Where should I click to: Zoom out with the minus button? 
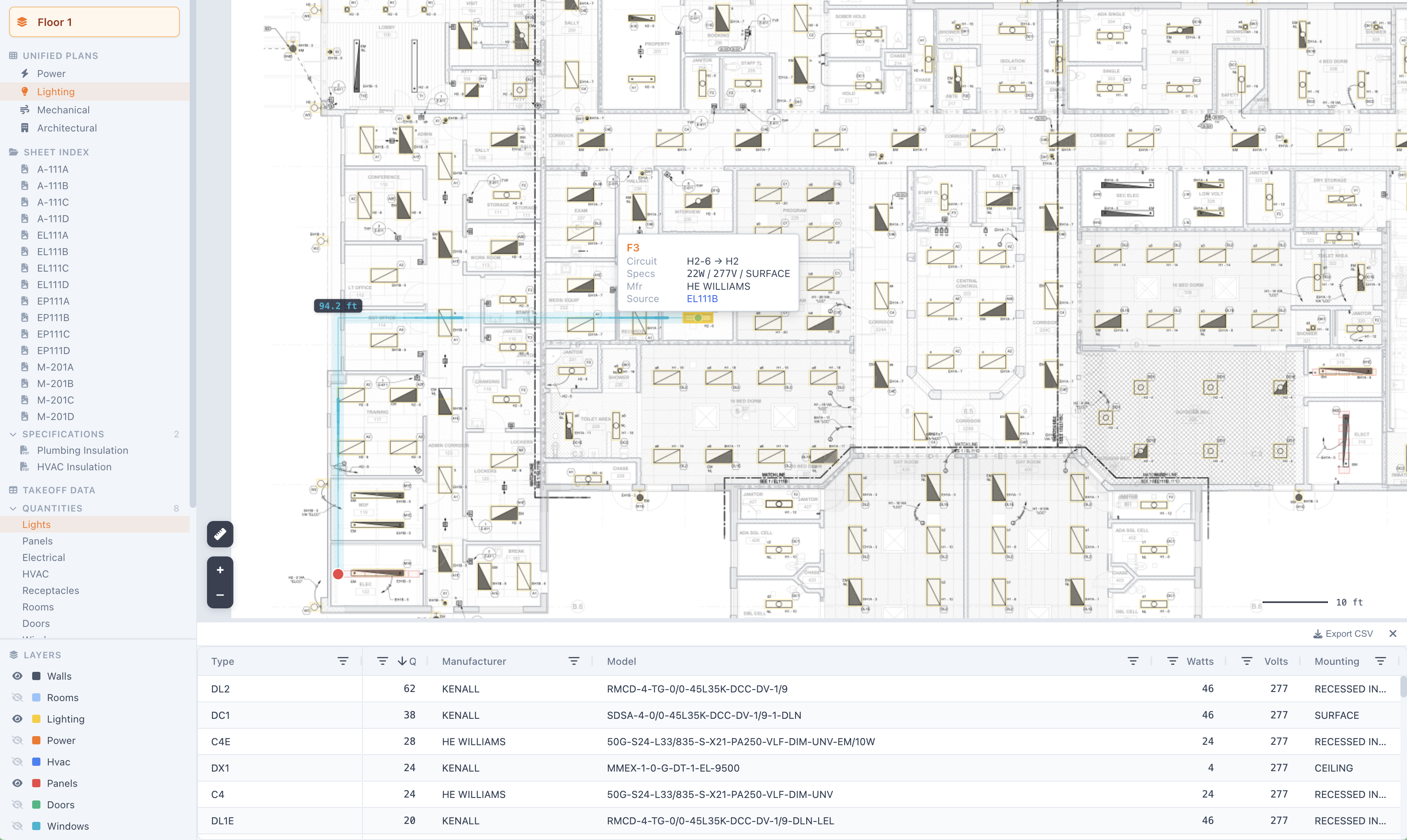[220, 595]
